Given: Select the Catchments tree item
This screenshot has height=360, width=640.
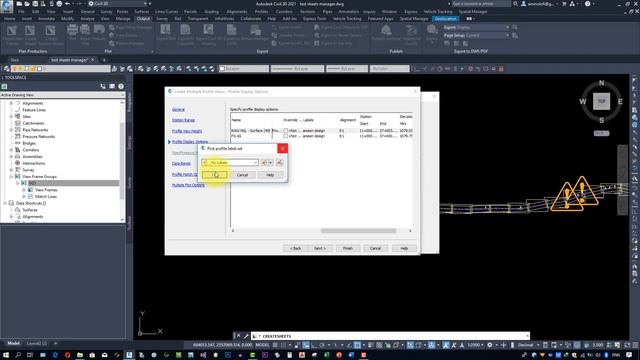Looking at the screenshot, I should pos(33,123).
